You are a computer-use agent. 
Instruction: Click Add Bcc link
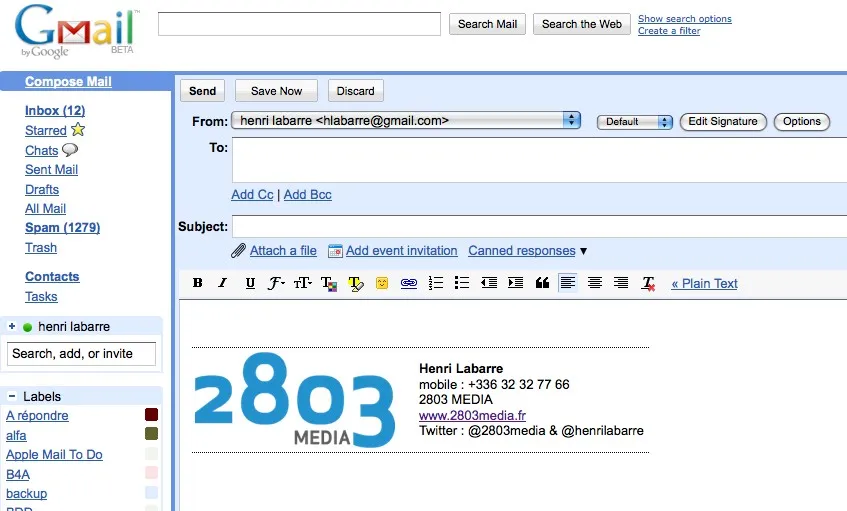click(307, 194)
